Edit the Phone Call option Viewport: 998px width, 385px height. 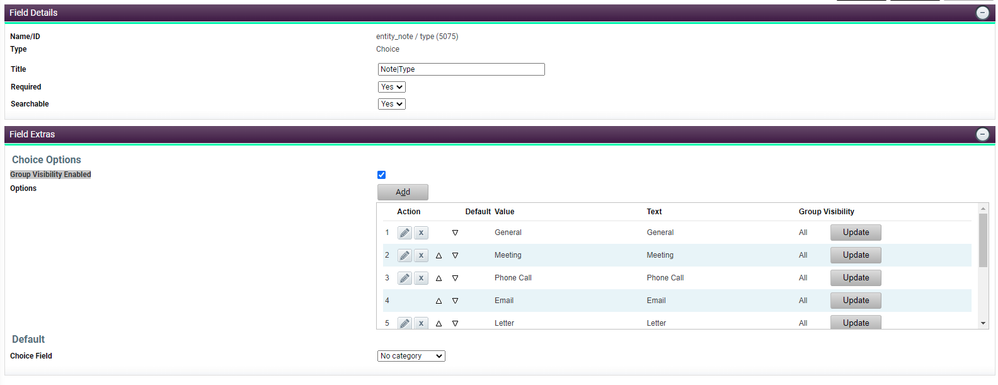coord(405,278)
